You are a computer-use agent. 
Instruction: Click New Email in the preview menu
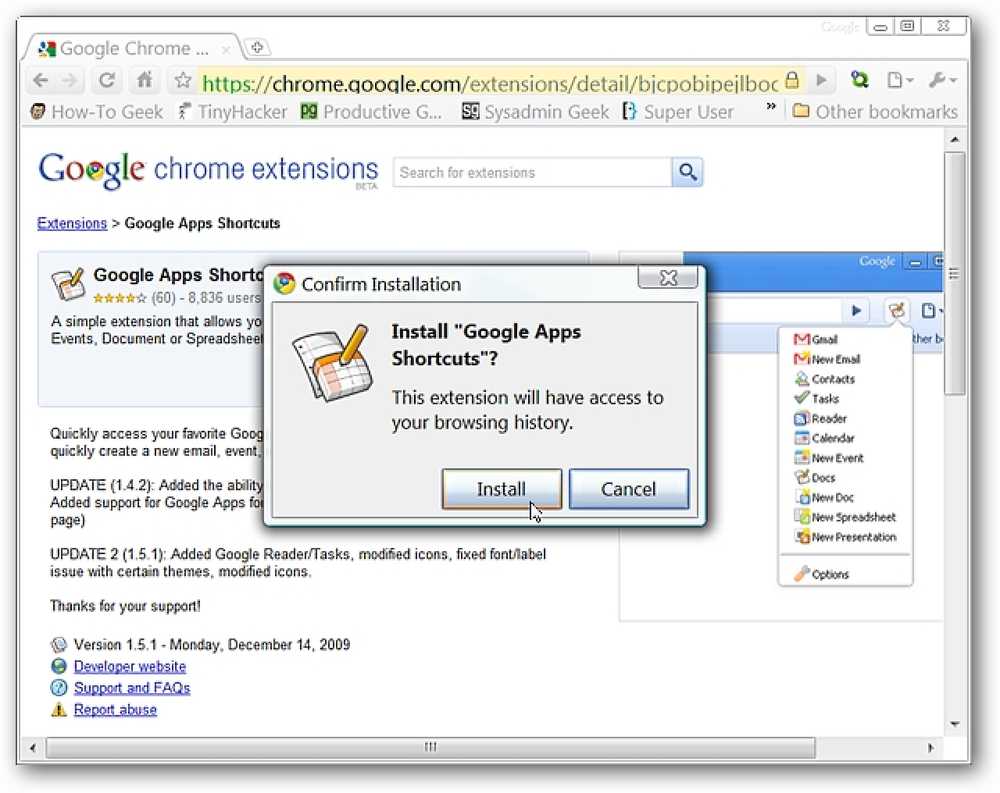[827, 359]
